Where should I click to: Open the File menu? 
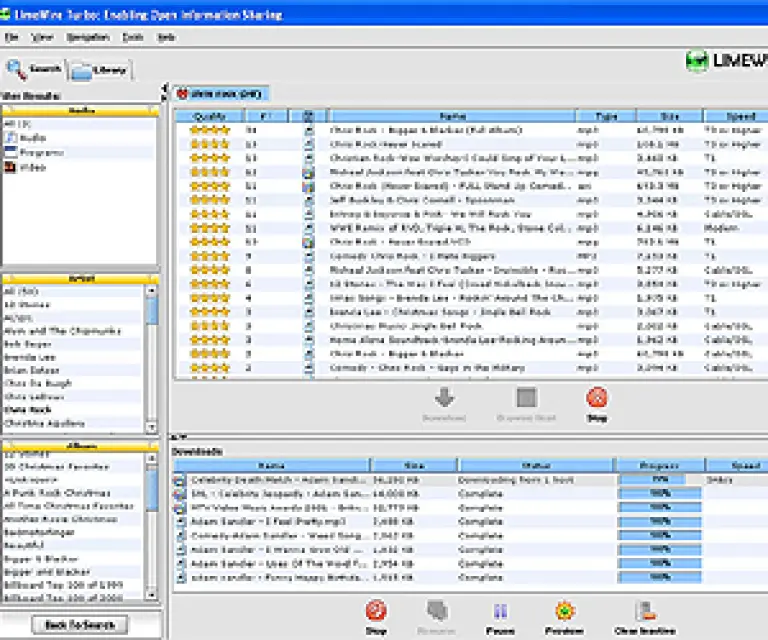click(x=11, y=37)
